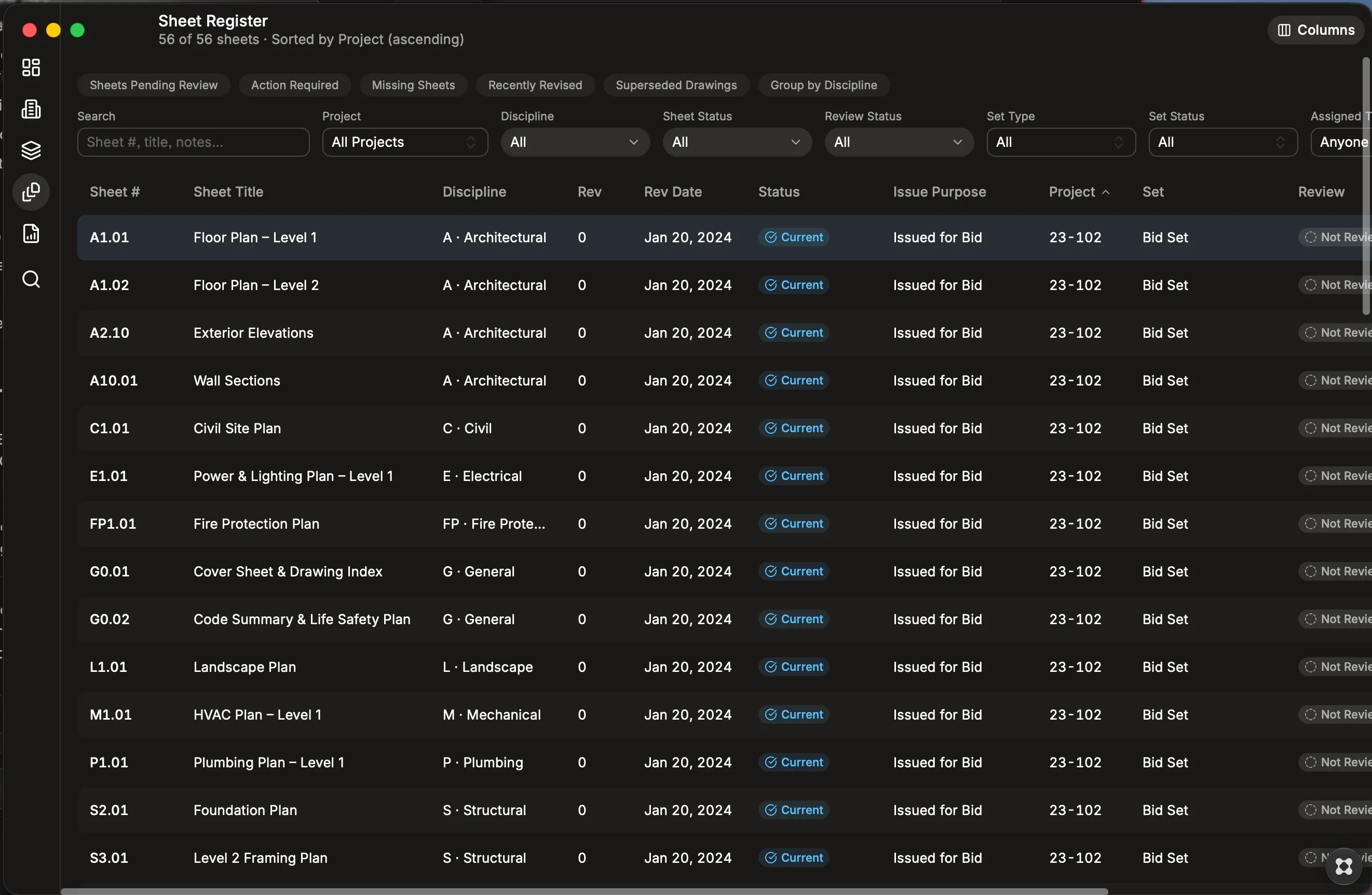Select HVAC Plan – Level 1 row
The height and width of the screenshot is (895, 1372).
(724, 714)
